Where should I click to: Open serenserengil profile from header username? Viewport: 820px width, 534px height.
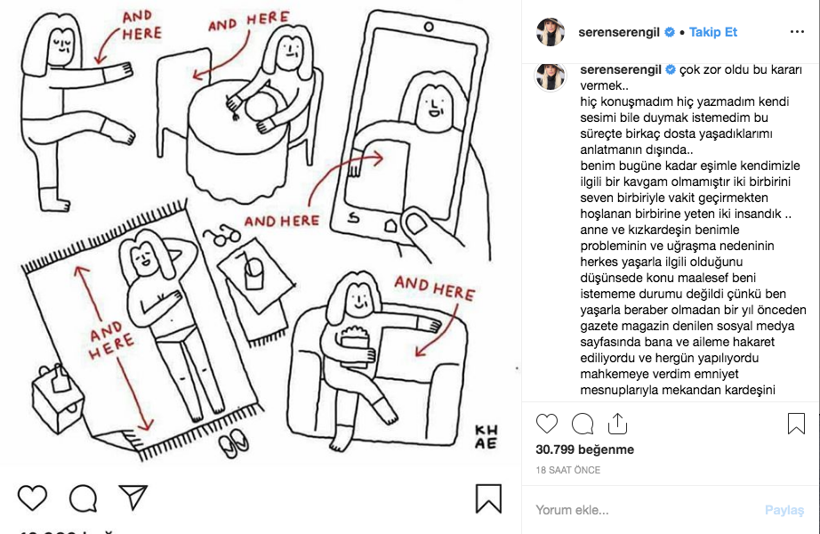pos(619,32)
